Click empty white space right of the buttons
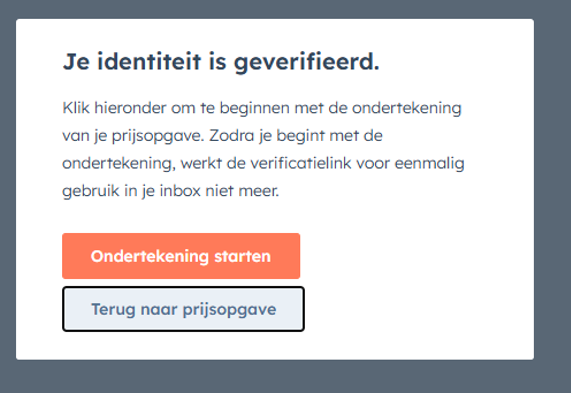Image resolution: width=571 pixels, height=393 pixels. [419, 282]
